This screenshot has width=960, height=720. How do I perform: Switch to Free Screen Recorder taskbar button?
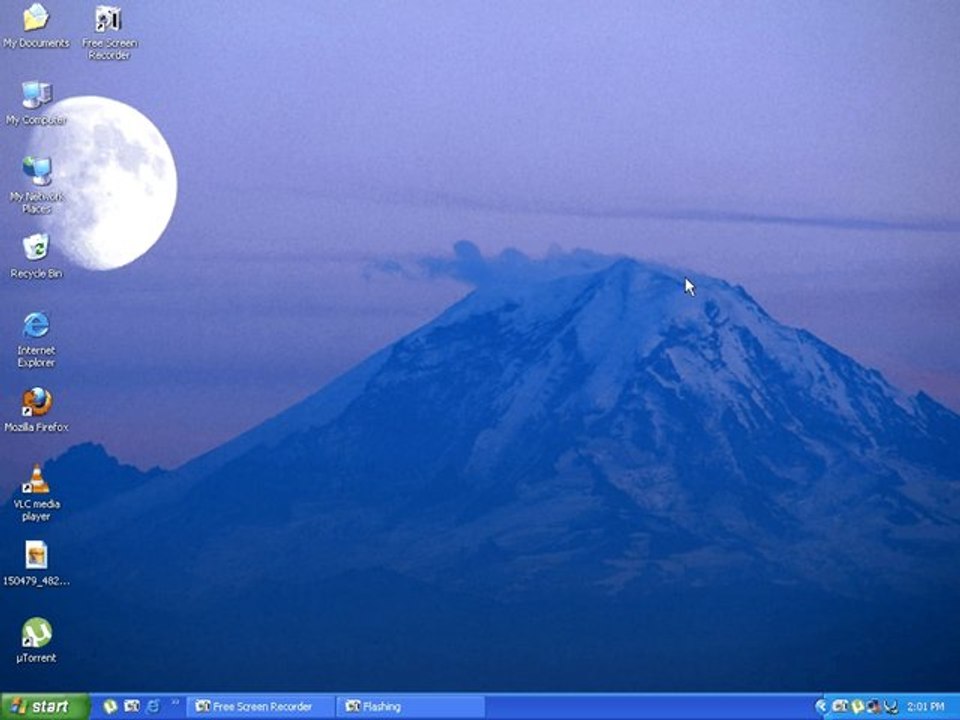(x=261, y=707)
